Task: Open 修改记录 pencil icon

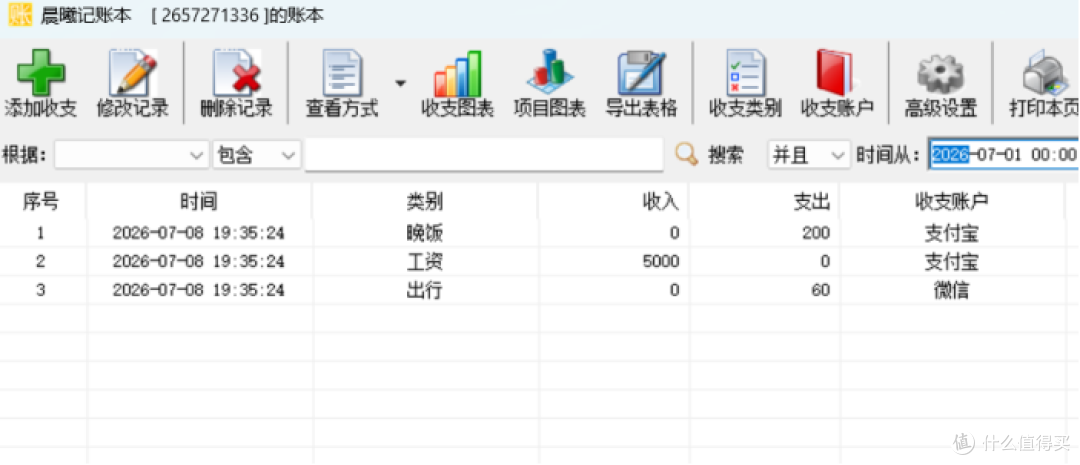Action: tap(133, 74)
